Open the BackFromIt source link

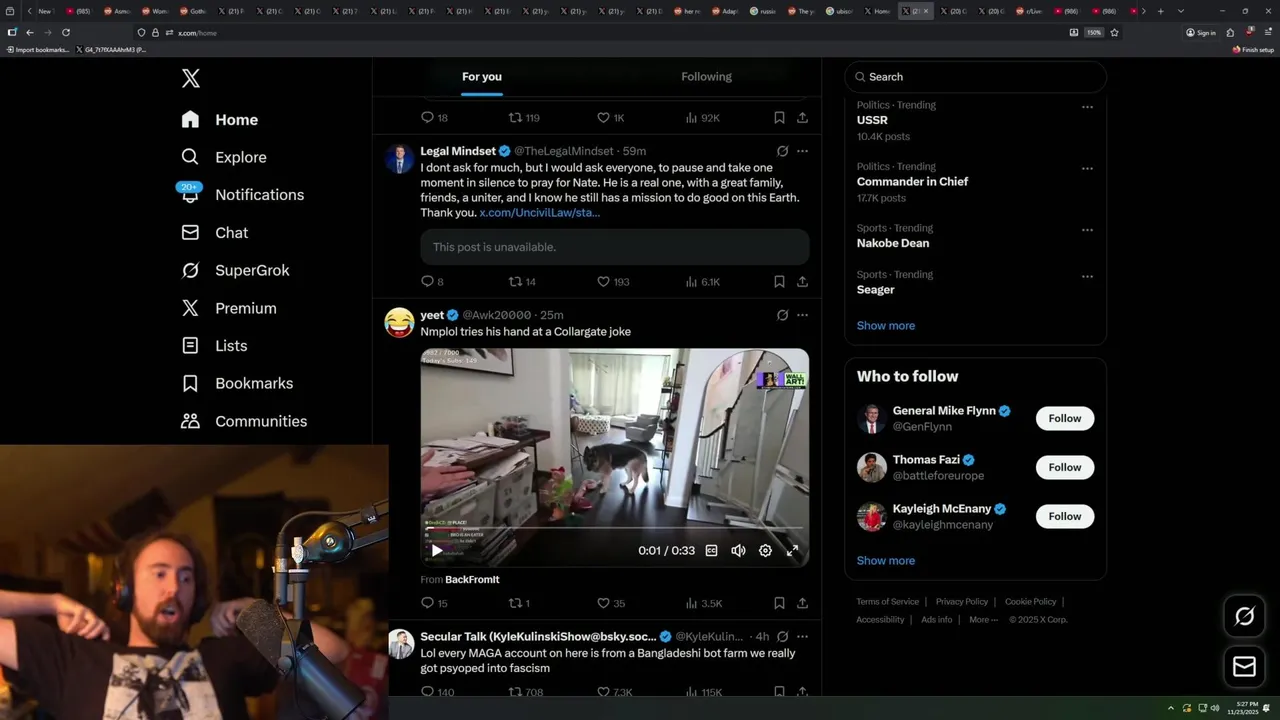coord(472,579)
